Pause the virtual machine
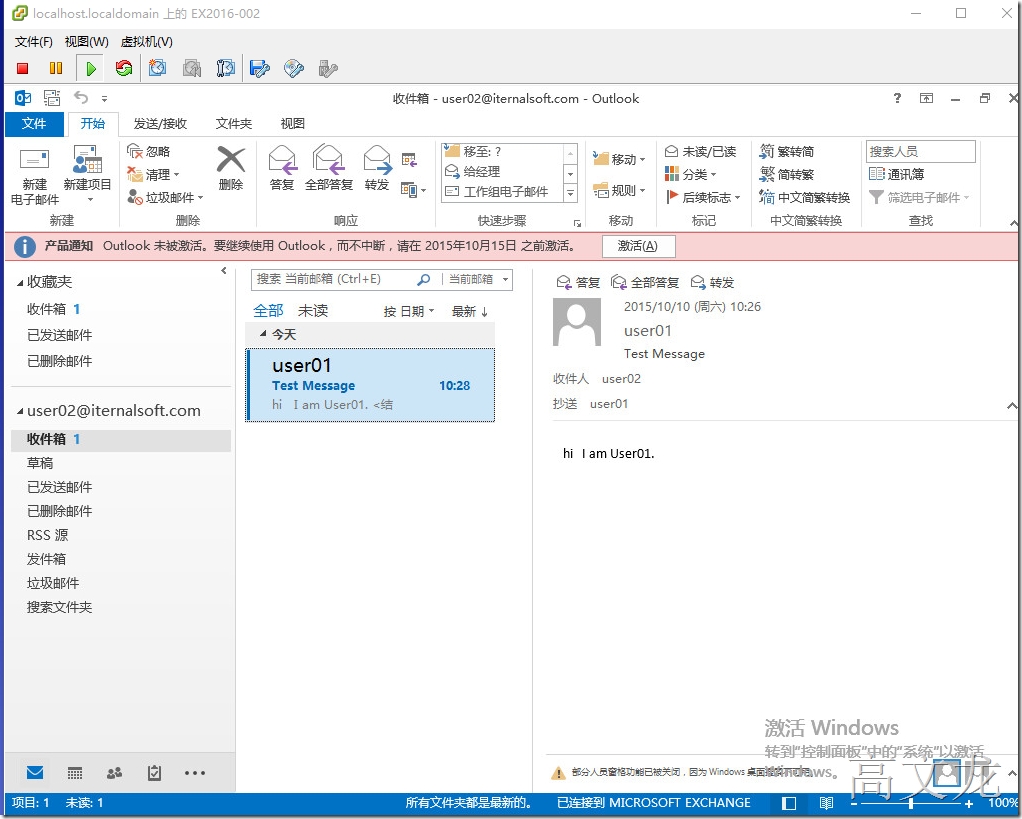This screenshot has width=1022, height=819. pos(56,68)
